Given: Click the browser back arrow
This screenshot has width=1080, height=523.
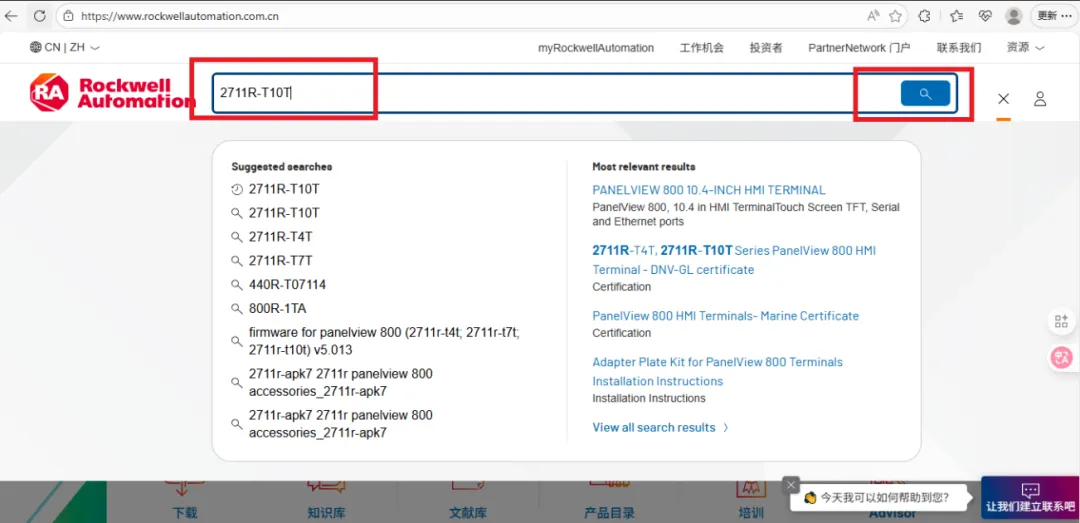Looking at the screenshot, I should pyautogui.click(x=12, y=15).
